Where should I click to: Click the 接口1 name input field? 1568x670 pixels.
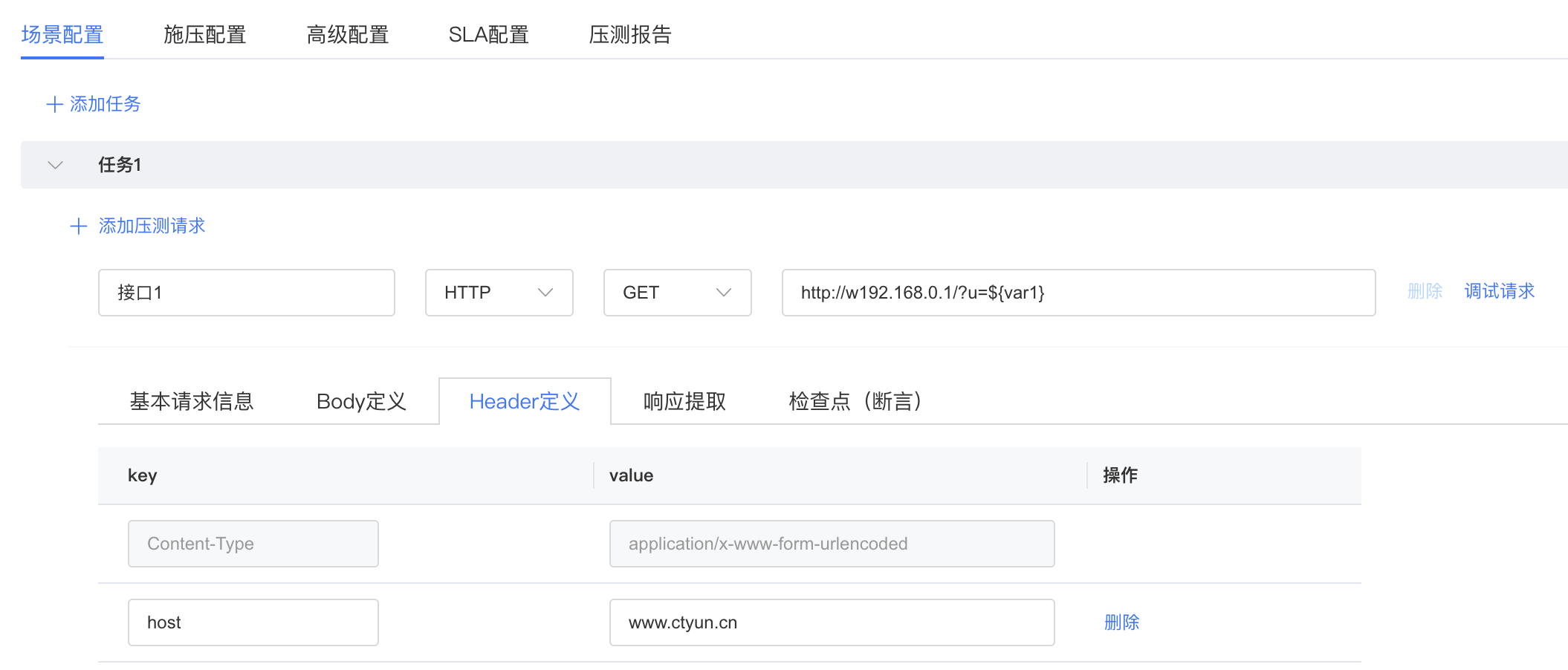[246, 293]
